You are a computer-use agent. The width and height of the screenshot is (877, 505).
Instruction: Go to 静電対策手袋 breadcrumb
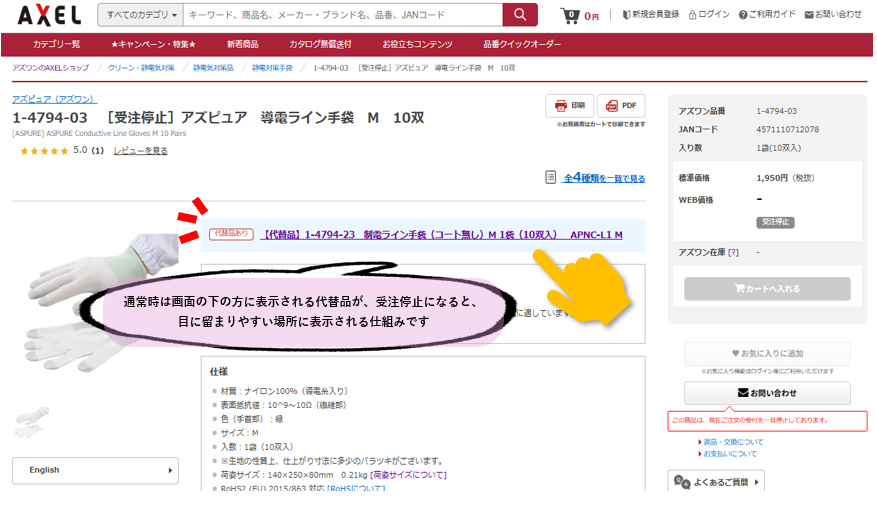(272, 68)
